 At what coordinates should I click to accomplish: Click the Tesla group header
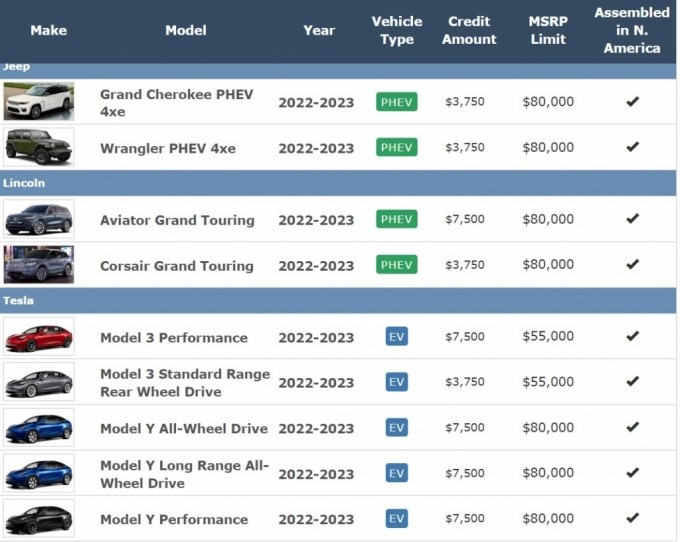pyautogui.click(x=338, y=300)
